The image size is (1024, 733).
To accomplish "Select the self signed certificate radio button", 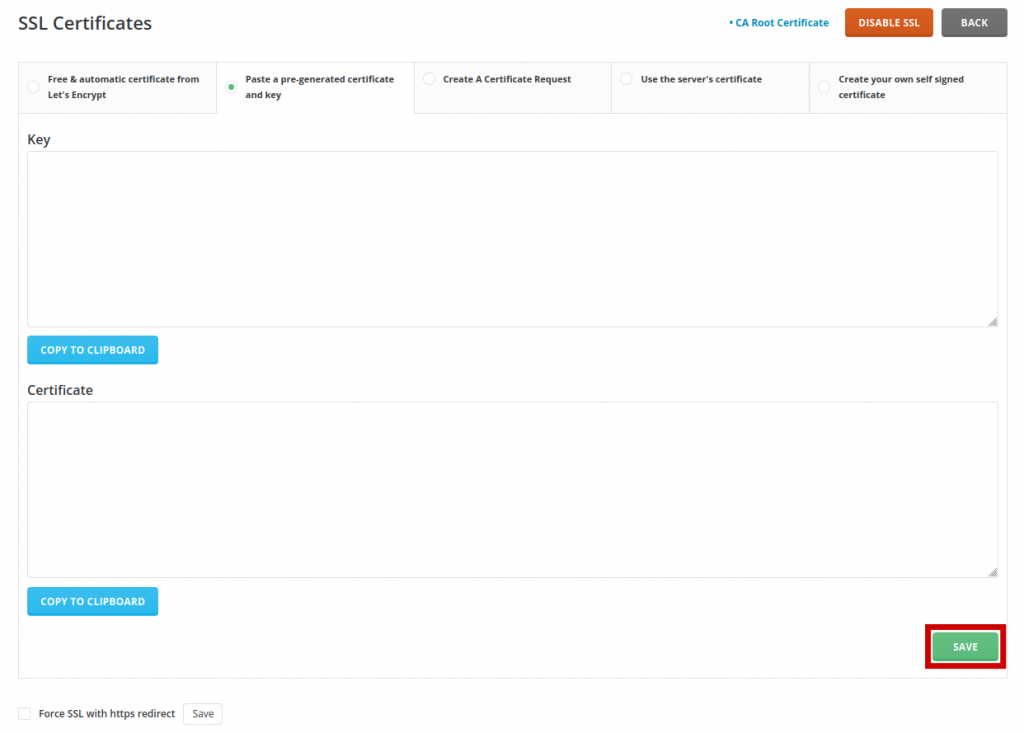I will coord(824,87).
